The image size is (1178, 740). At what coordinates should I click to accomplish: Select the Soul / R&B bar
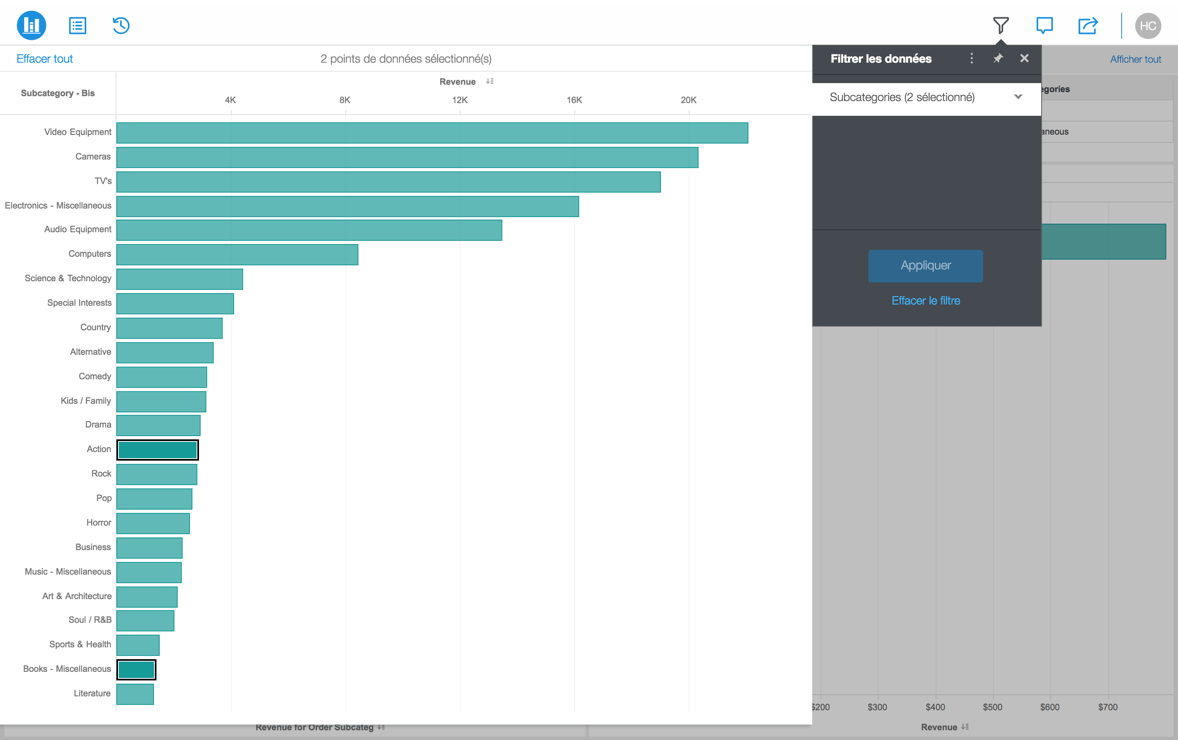pyautogui.click(x=146, y=621)
